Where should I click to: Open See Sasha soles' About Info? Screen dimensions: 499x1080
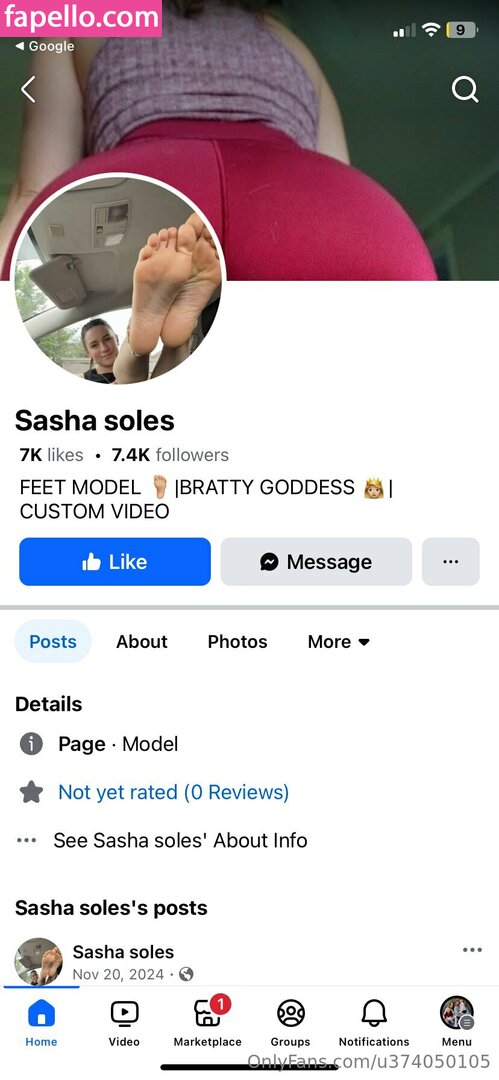tap(181, 840)
